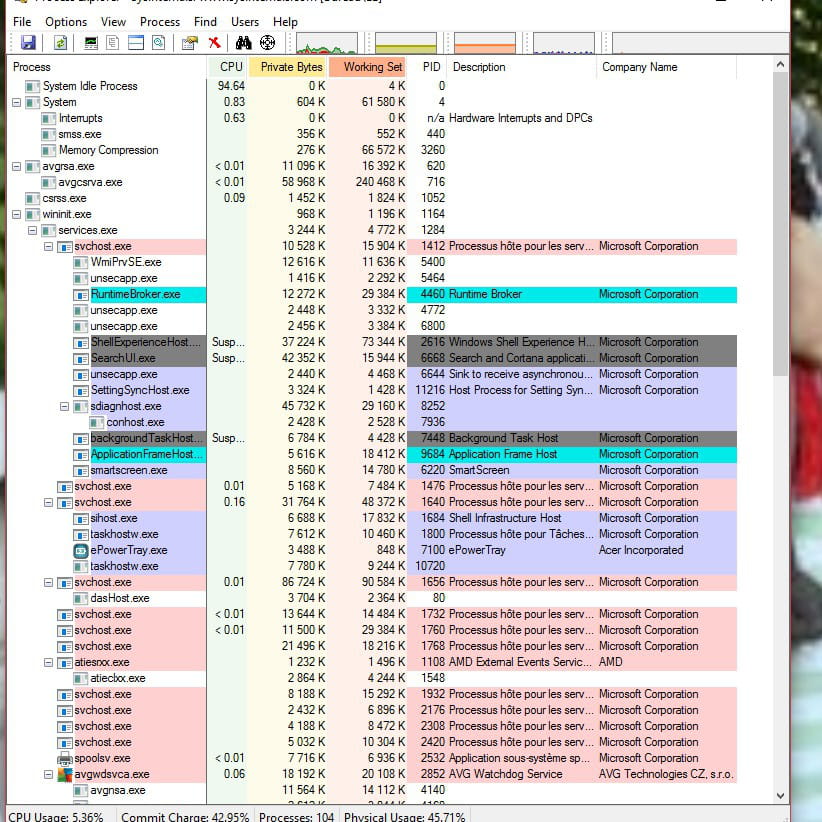Click the process list scrollbar down arrow
Screen dimensions: 822x822
tap(780, 795)
